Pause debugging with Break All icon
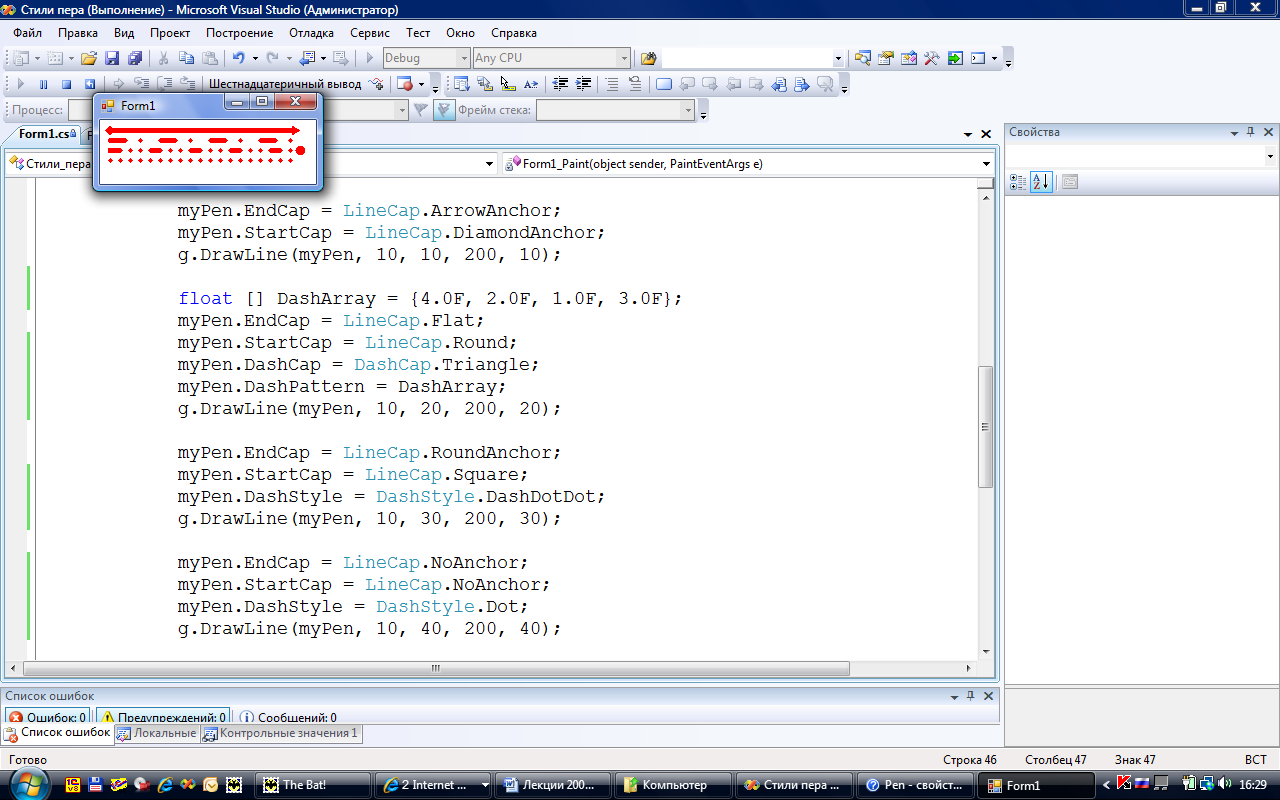Image resolution: width=1280 pixels, height=800 pixels. click(44, 84)
